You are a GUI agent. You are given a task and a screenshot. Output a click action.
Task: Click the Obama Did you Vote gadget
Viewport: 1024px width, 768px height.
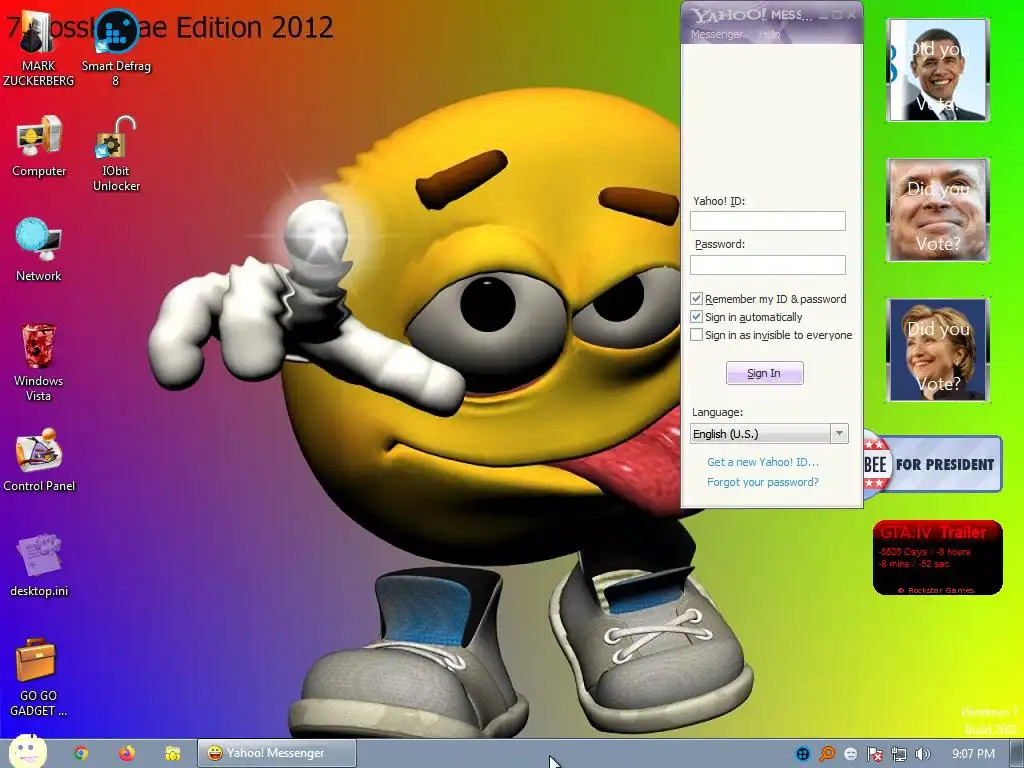coord(938,70)
